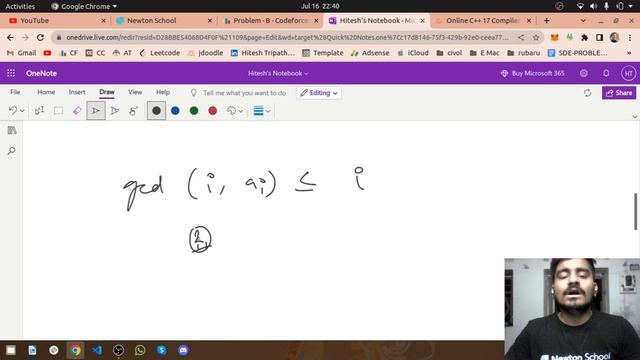Screen dimensions: 640x360
Task: Click the Undo arrow icon
Action: click(13, 111)
